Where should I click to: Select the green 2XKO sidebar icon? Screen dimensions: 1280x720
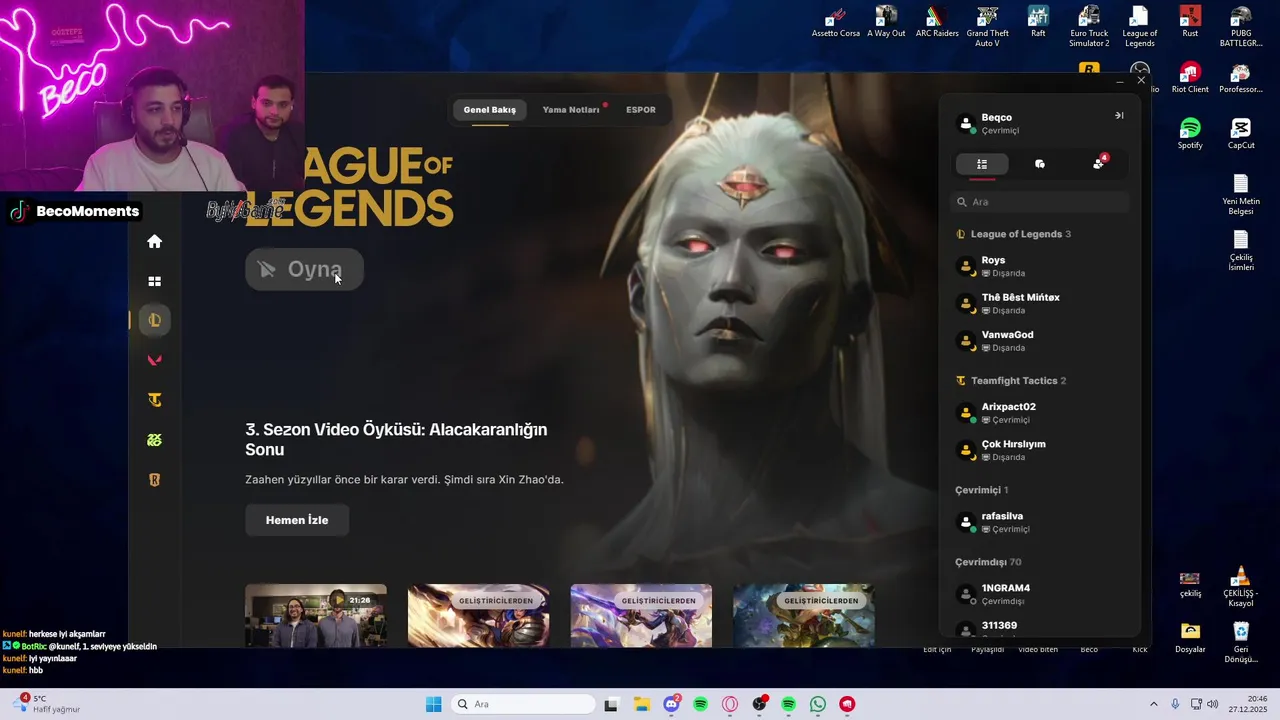[x=154, y=440]
